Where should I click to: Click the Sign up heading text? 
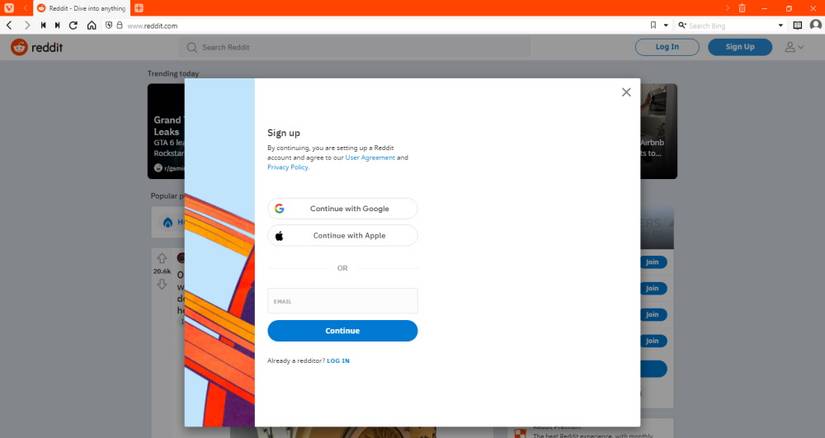(284, 133)
